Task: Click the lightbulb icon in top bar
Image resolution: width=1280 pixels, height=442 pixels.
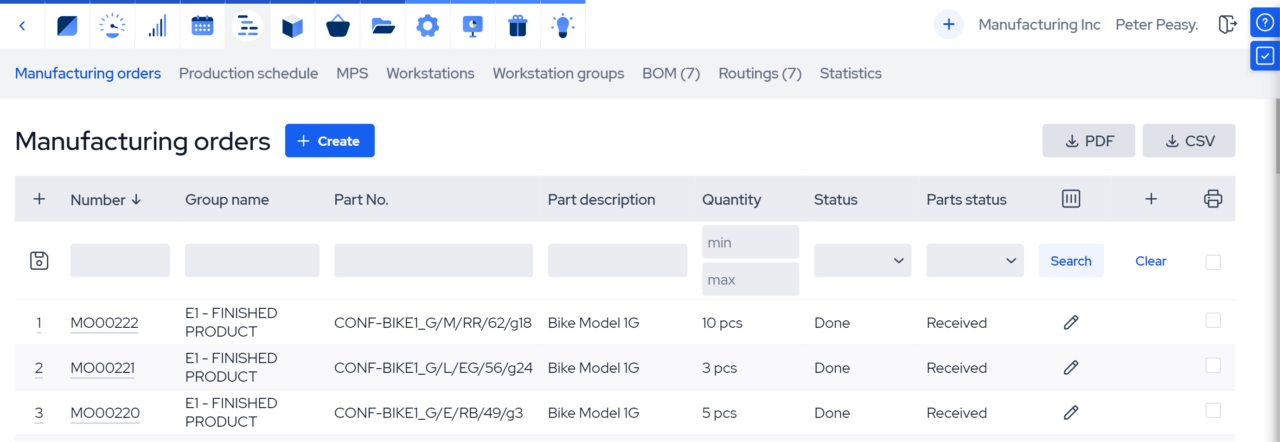Action: [563, 26]
